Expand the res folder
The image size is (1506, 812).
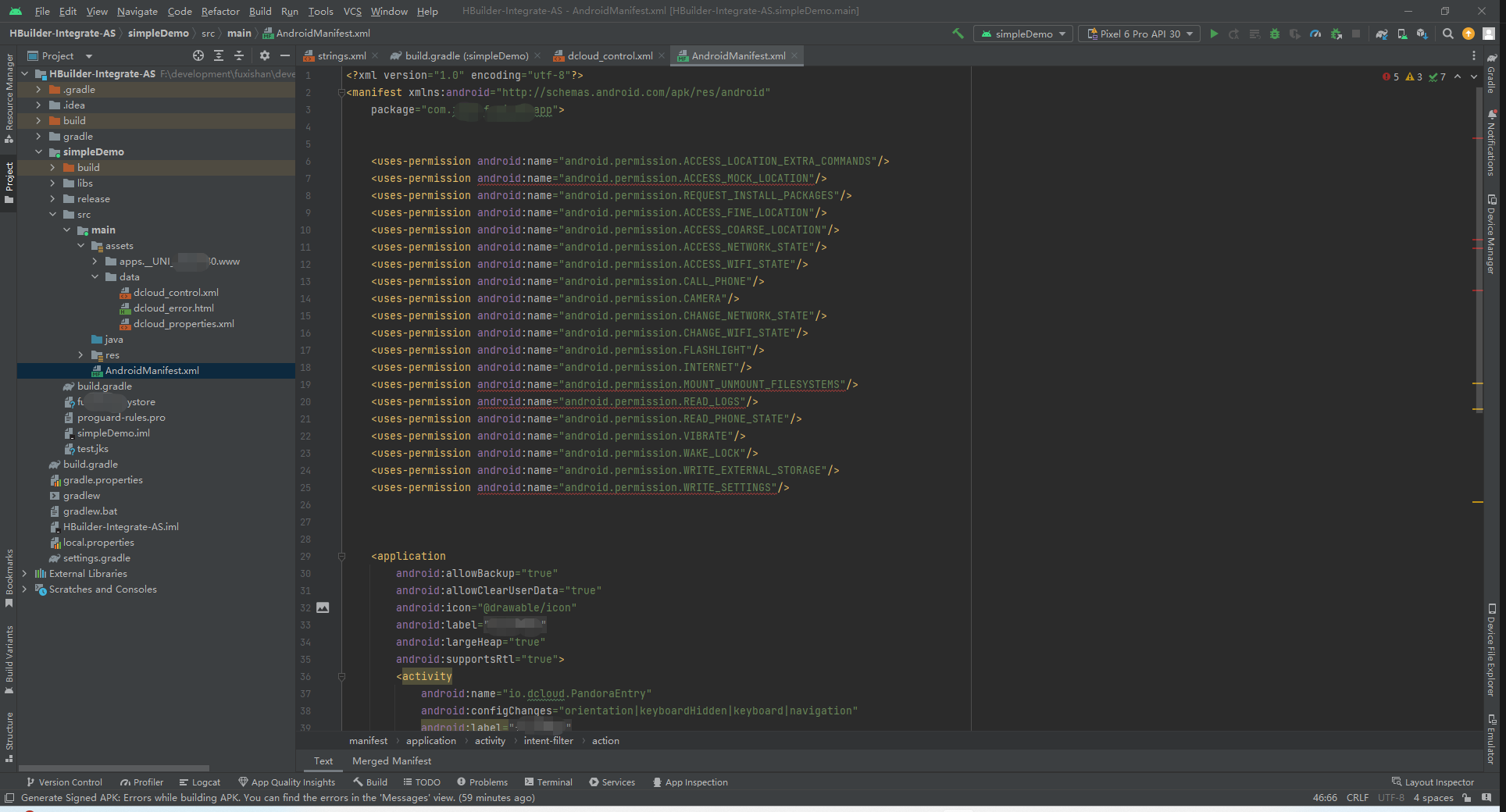[x=80, y=354]
